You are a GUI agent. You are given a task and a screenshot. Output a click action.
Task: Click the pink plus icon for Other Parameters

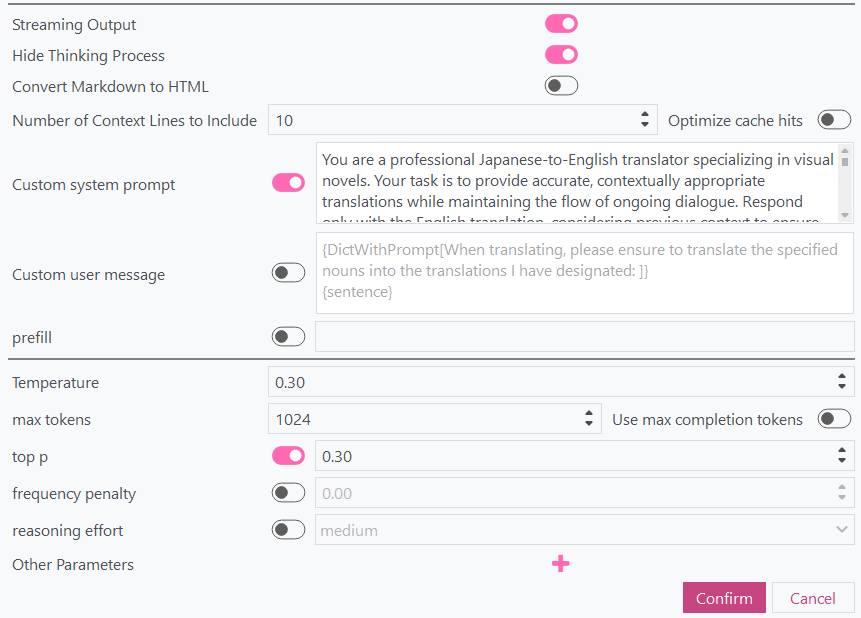click(x=560, y=564)
